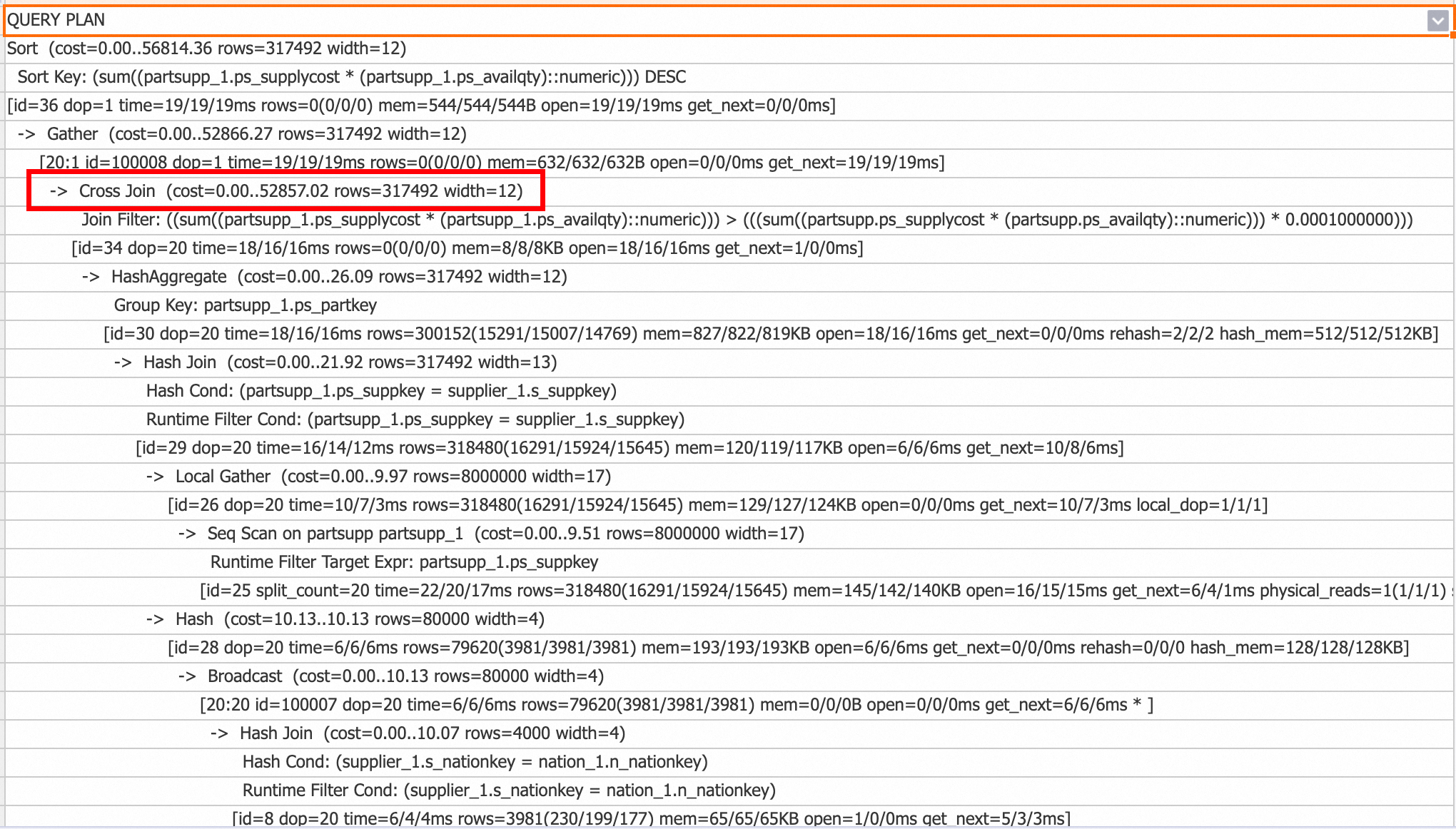Click the QUERY PLAN column header
The image size is (1456, 829).
[56, 20]
